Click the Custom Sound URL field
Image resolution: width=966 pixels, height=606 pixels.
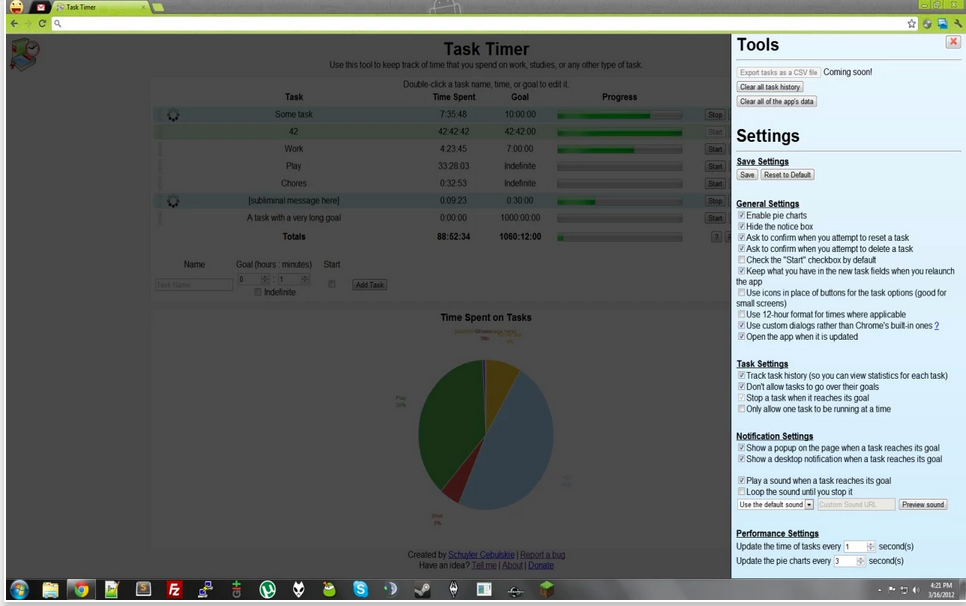coord(856,504)
